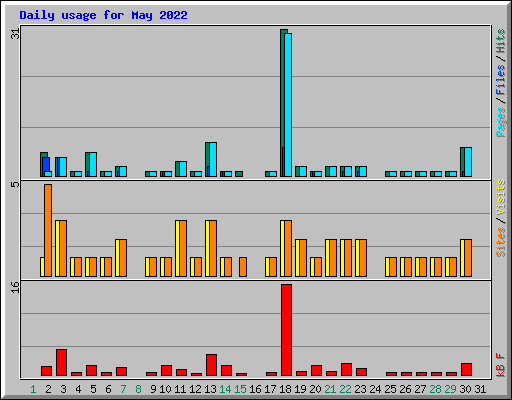Viewport: 512px width, 400px height.
Task: Click the green day 28 label
Action: click(435, 389)
